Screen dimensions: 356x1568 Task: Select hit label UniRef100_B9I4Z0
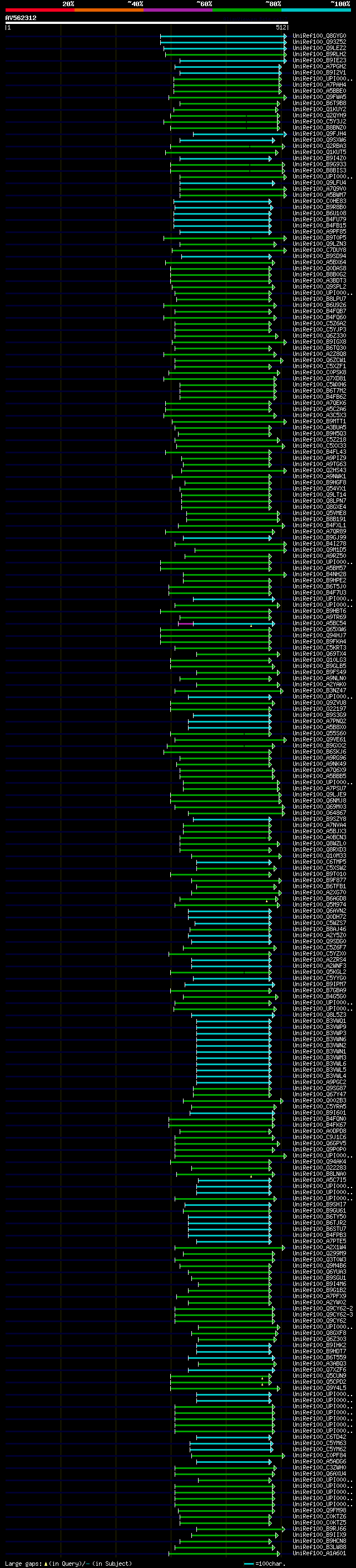[319, 159]
